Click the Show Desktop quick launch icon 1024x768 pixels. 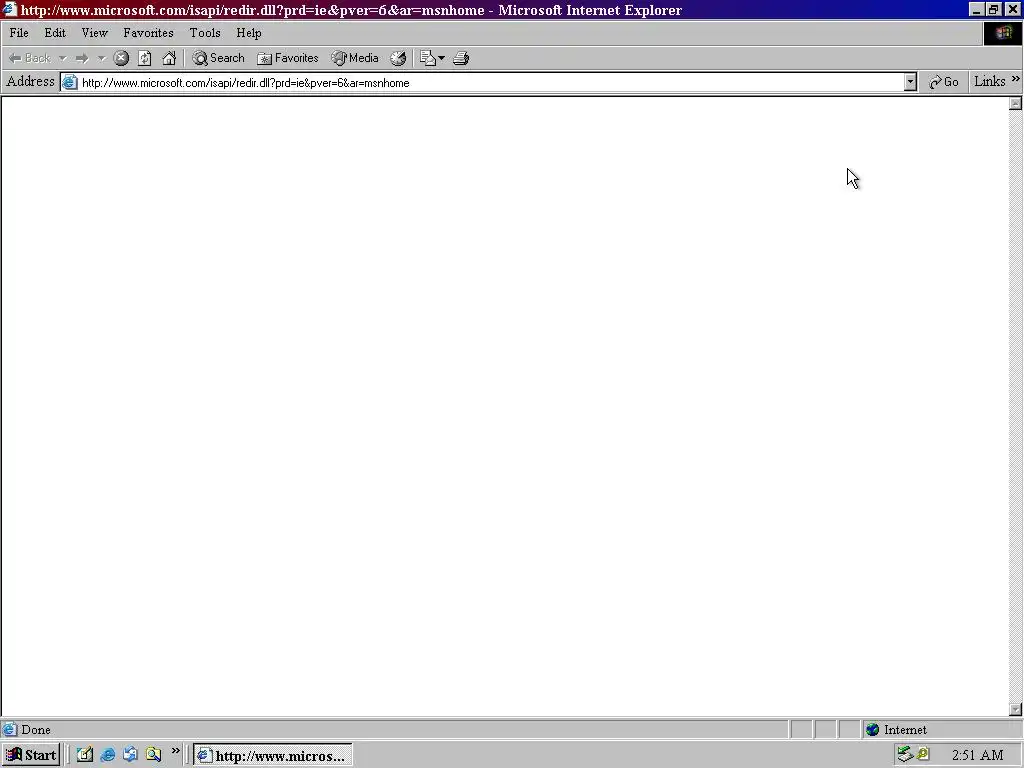pyautogui.click(x=85, y=755)
